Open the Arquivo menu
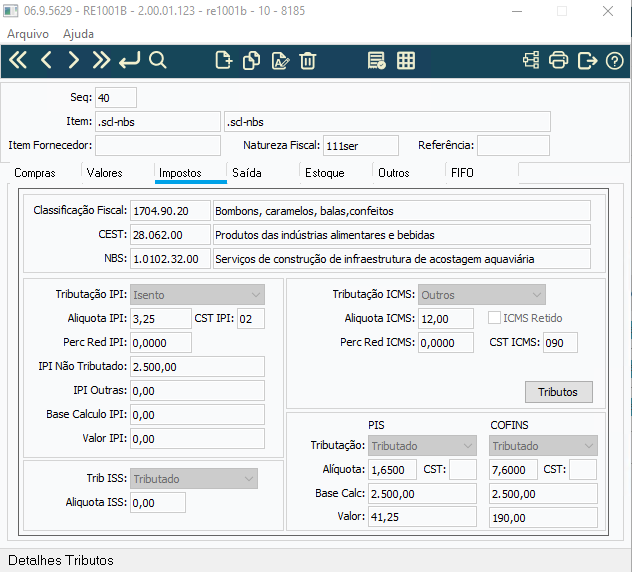Viewport: 632px width, 572px height. 28,34
